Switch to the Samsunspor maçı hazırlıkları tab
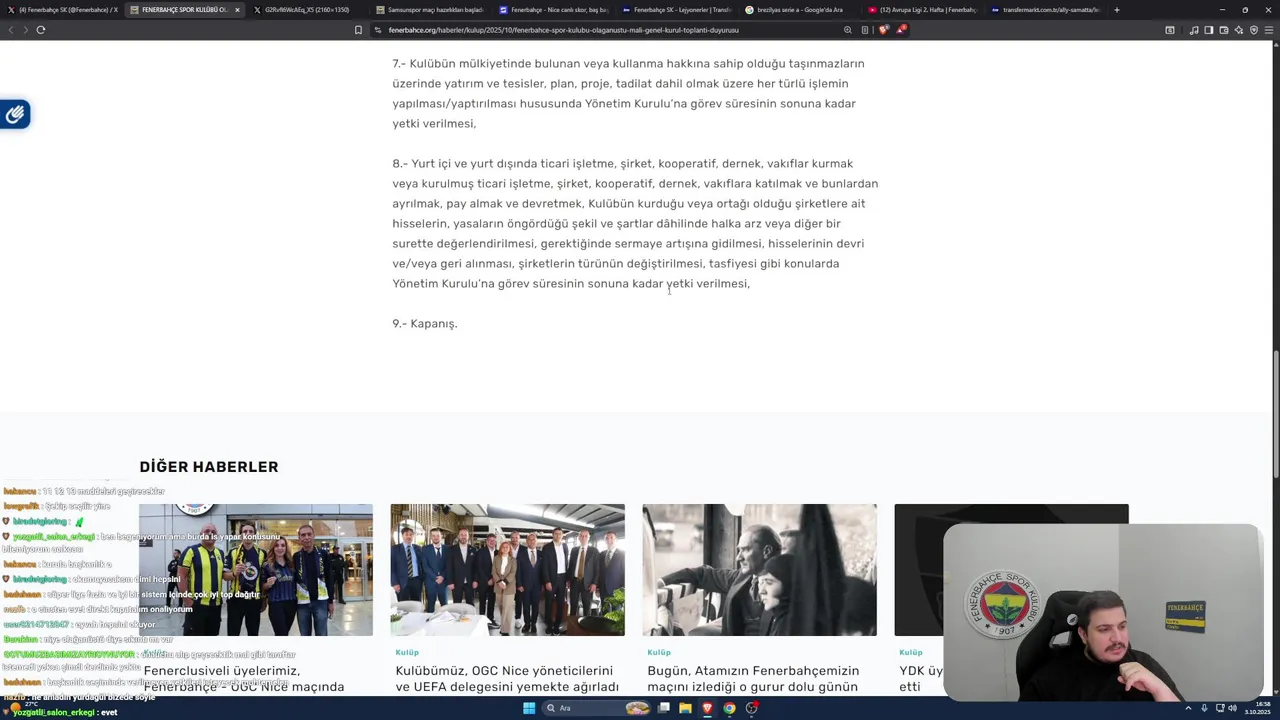 (x=429, y=10)
